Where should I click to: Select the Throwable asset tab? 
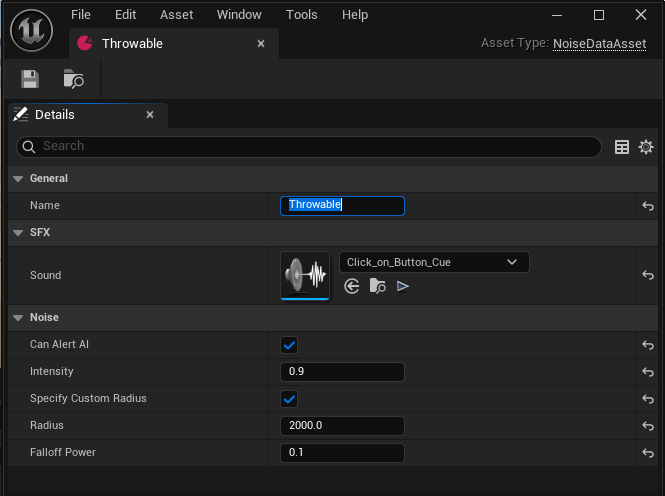point(174,43)
